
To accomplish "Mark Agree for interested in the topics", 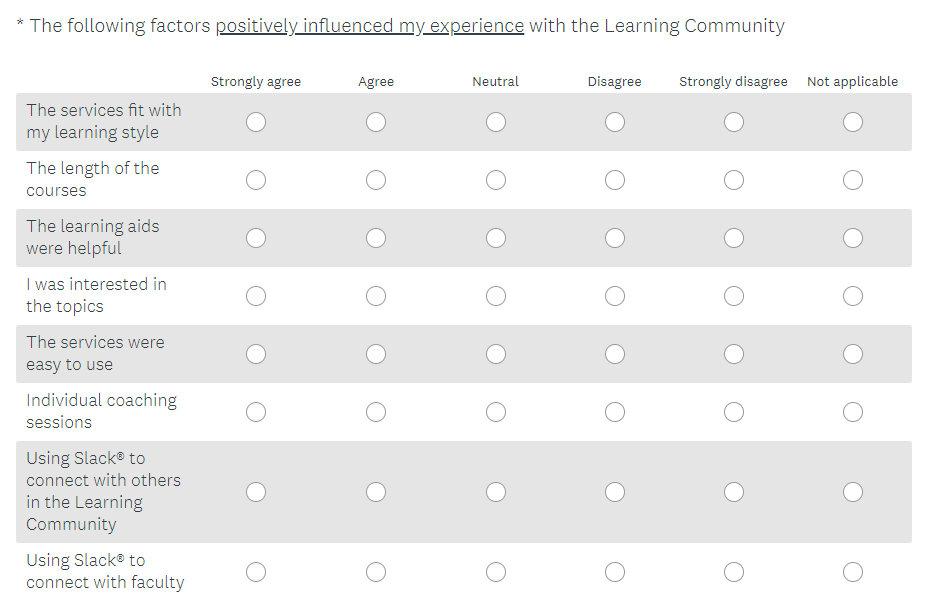I will point(376,296).
